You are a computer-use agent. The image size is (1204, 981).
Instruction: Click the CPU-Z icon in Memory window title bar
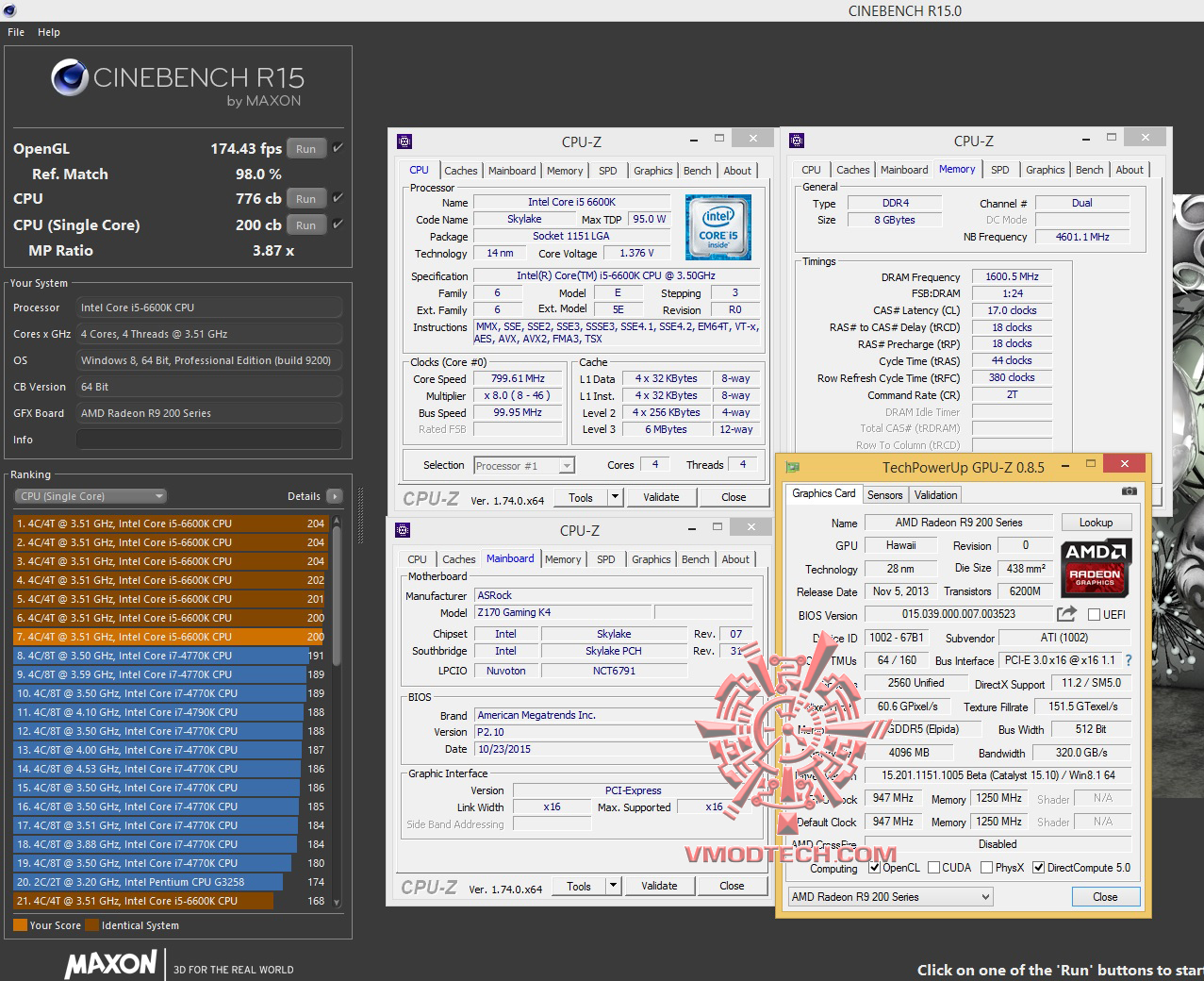coord(797,141)
